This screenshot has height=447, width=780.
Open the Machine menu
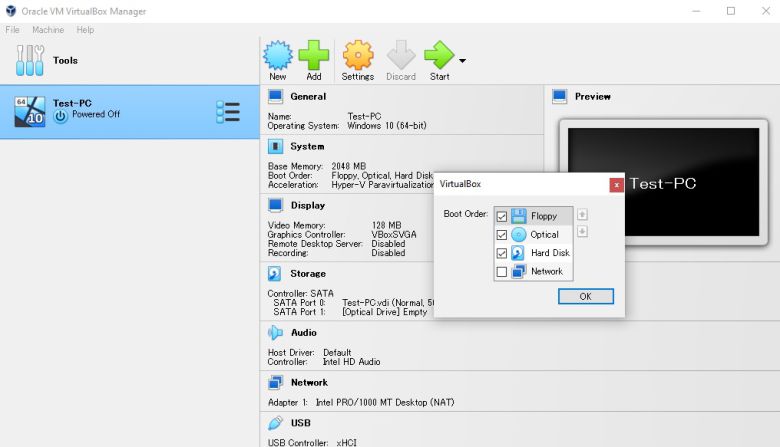tap(47, 30)
